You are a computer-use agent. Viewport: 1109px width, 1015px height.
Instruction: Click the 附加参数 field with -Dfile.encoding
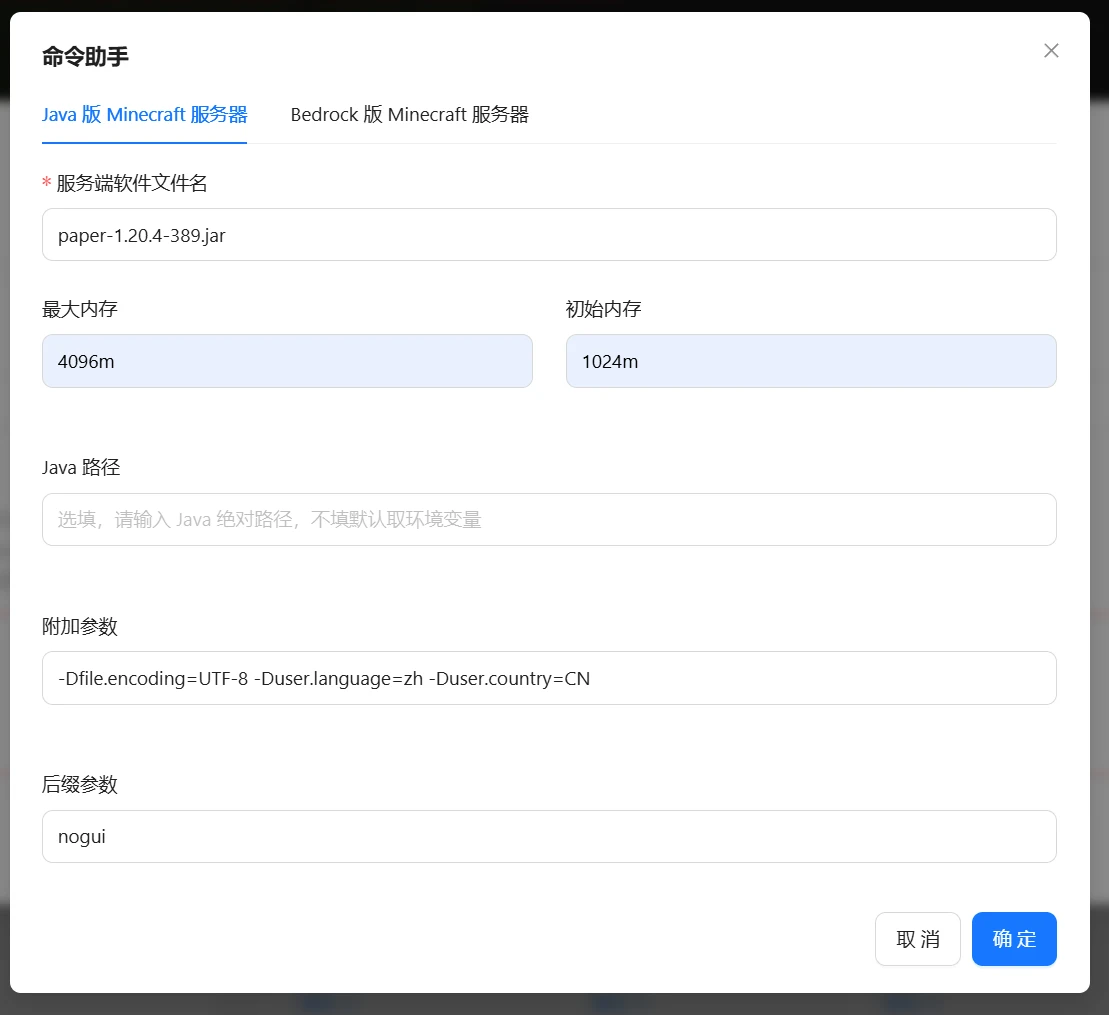pos(549,678)
